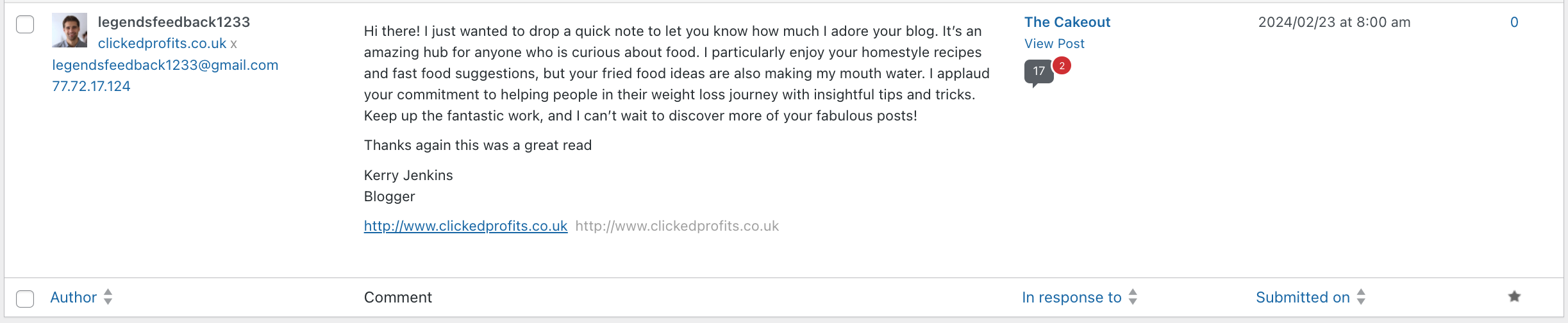Click In response to sort arrows
The width and height of the screenshot is (1568, 323).
point(1133,297)
